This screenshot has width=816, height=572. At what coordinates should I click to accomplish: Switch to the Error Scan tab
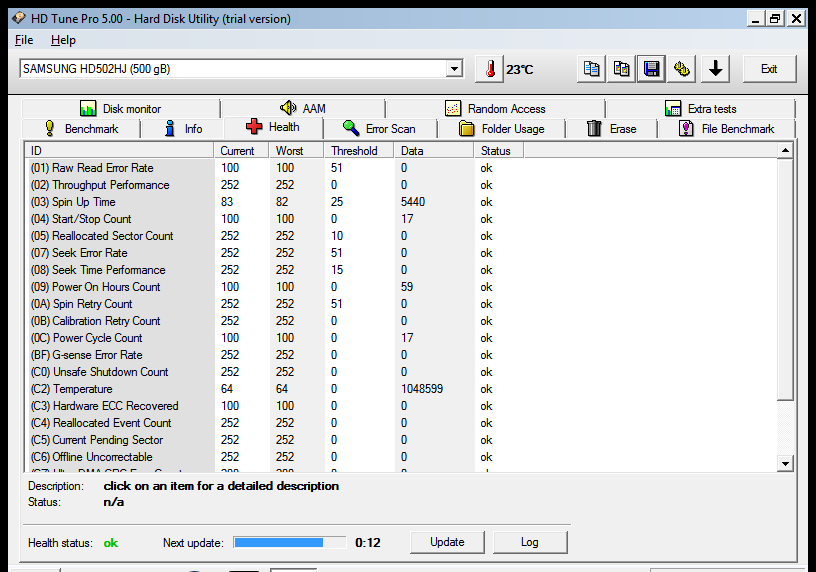pyautogui.click(x=379, y=129)
